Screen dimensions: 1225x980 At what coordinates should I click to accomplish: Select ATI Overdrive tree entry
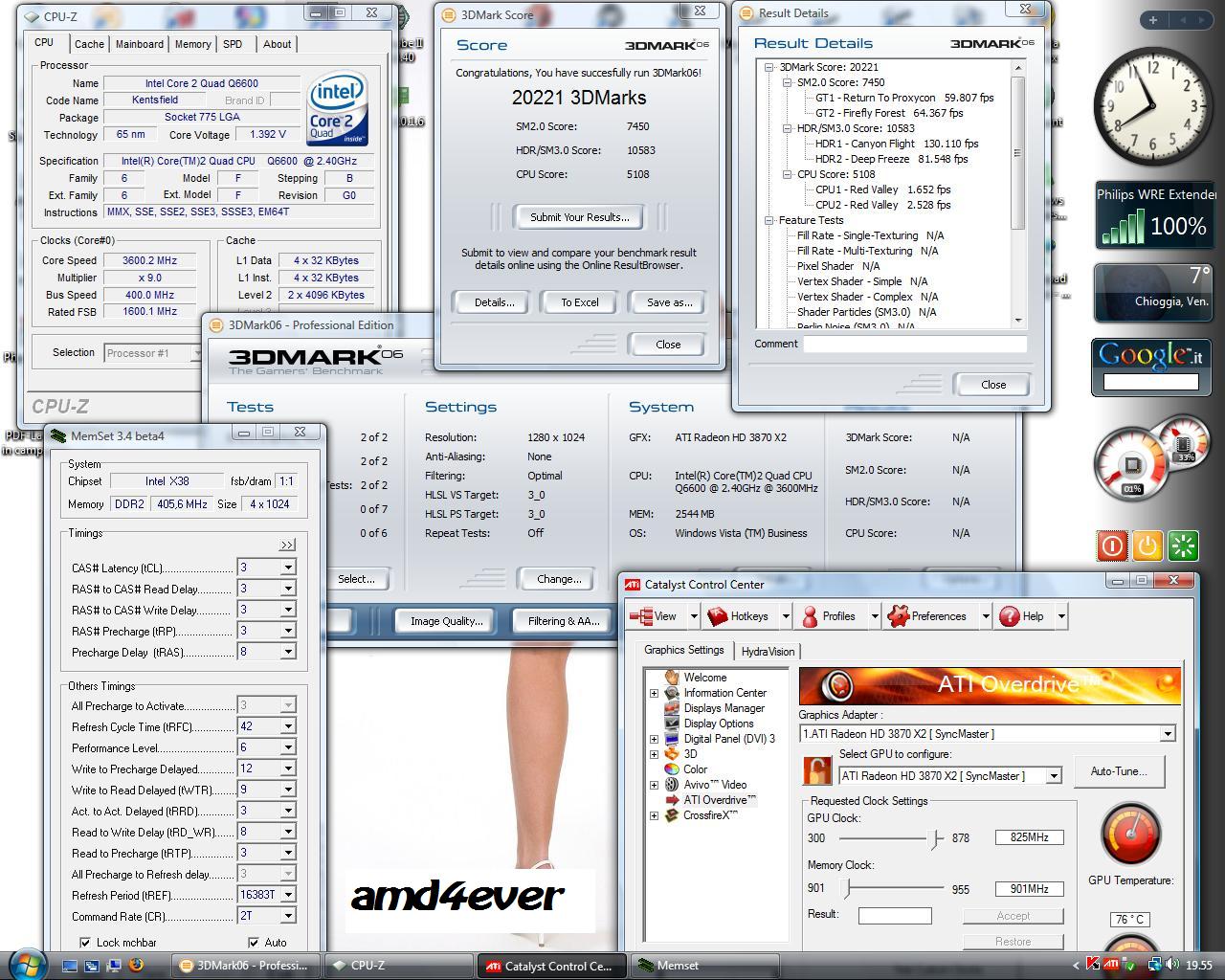coord(720,800)
